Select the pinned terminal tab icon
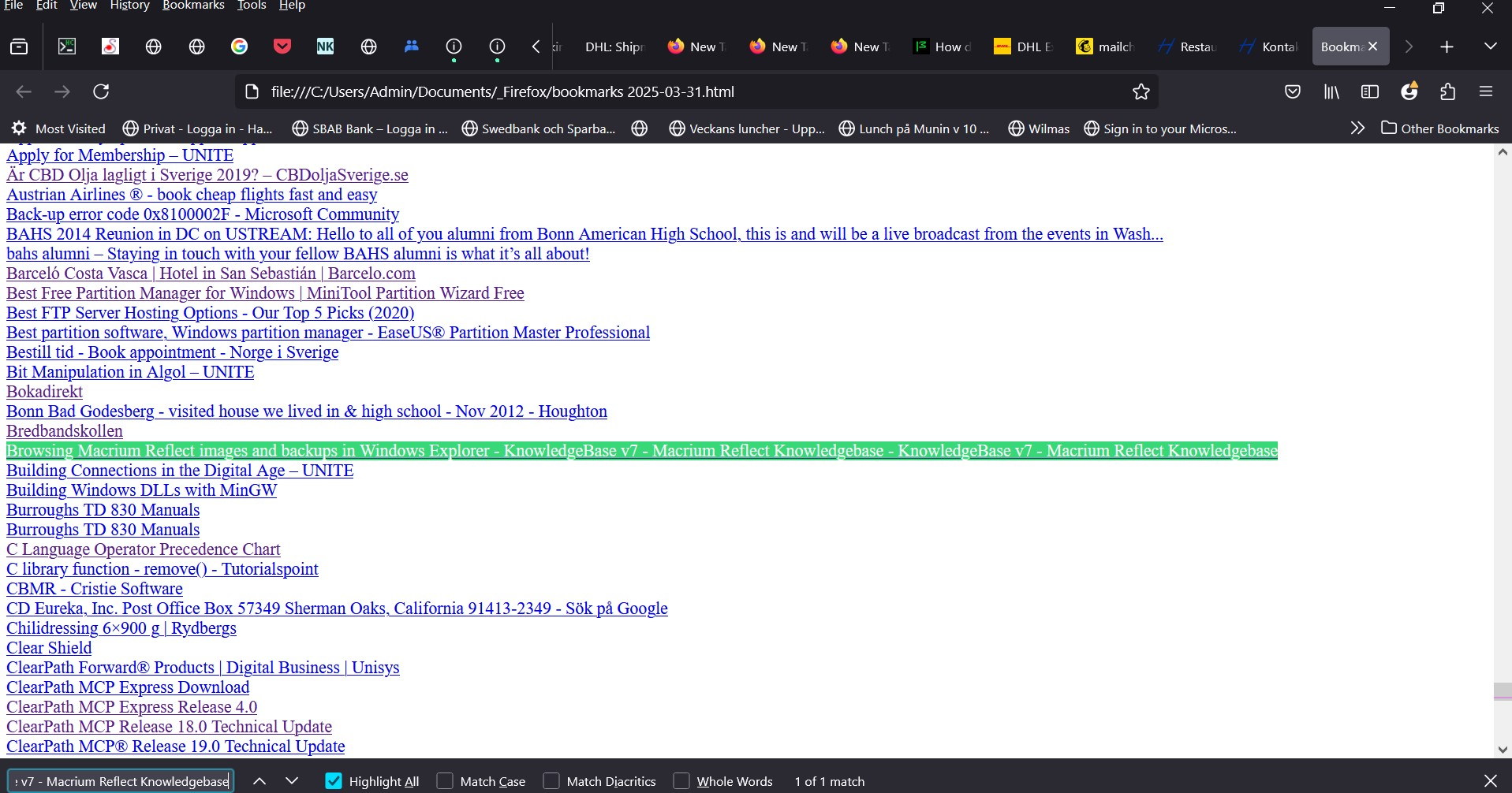 tap(67, 47)
